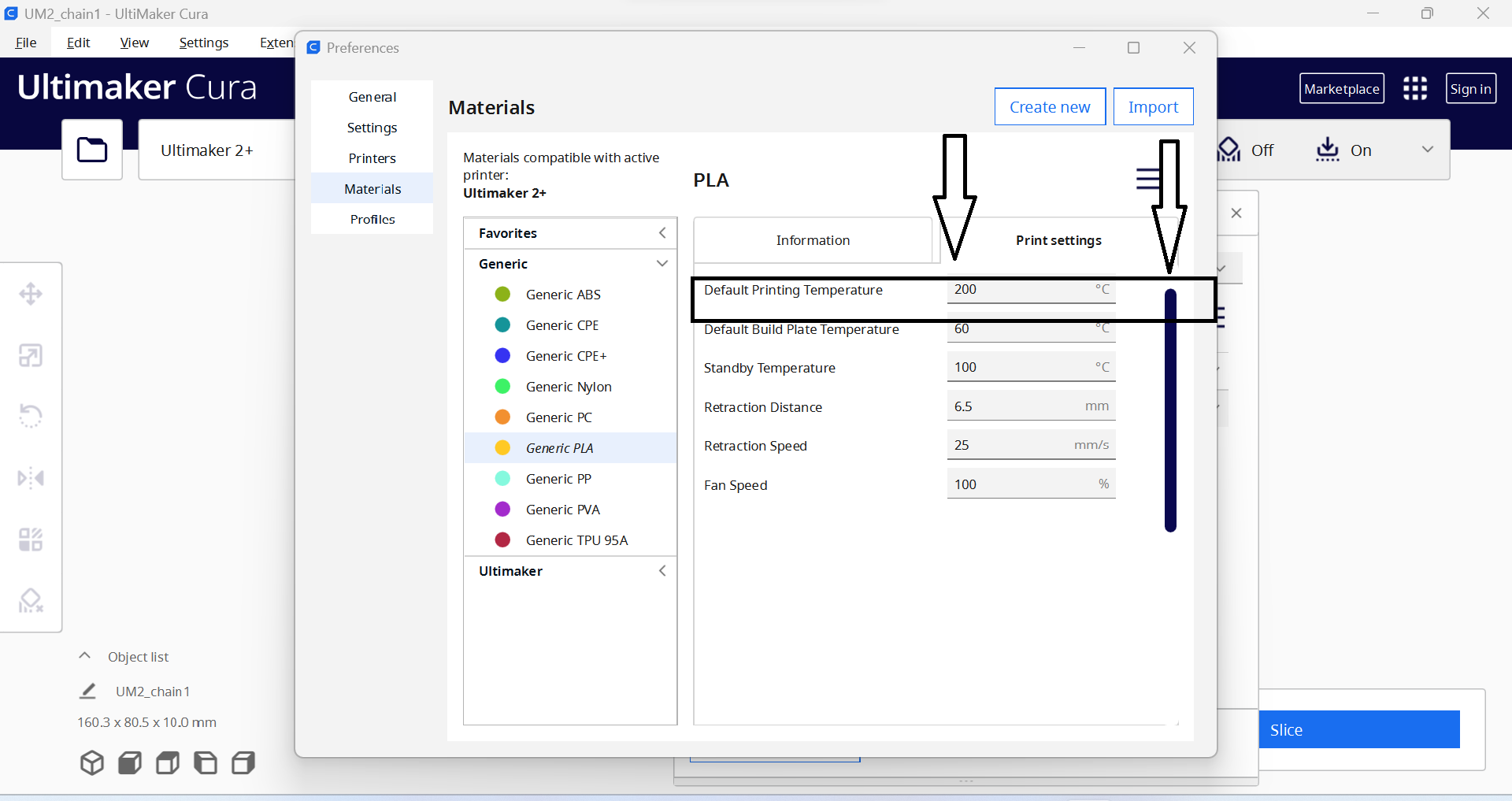Select the Rotate tool in left toolbar
Screen dimensions: 1512x801
coord(31,416)
